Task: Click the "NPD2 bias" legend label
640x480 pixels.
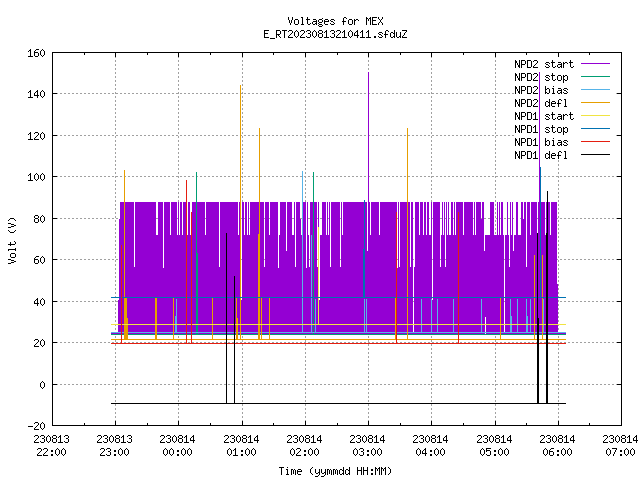Action: tap(541, 90)
